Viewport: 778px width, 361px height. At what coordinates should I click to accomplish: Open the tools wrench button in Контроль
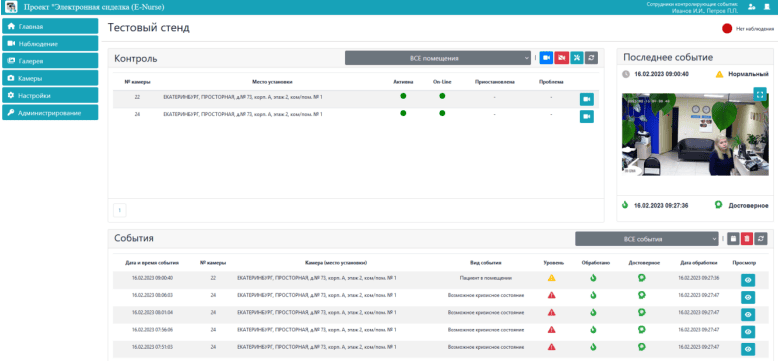point(577,58)
